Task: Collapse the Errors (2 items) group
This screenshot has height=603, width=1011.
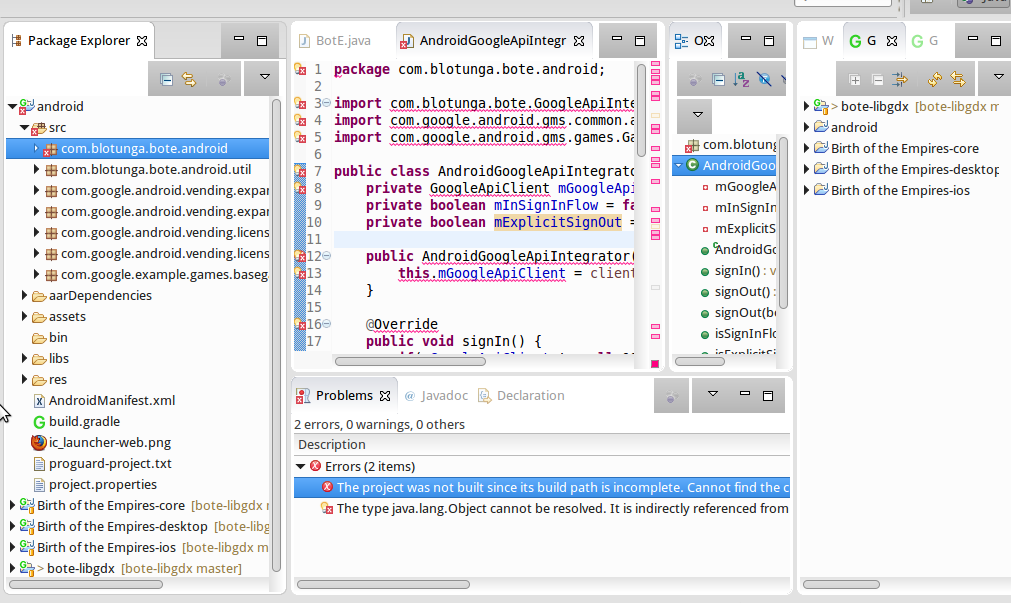Action: [x=300, y=466]
